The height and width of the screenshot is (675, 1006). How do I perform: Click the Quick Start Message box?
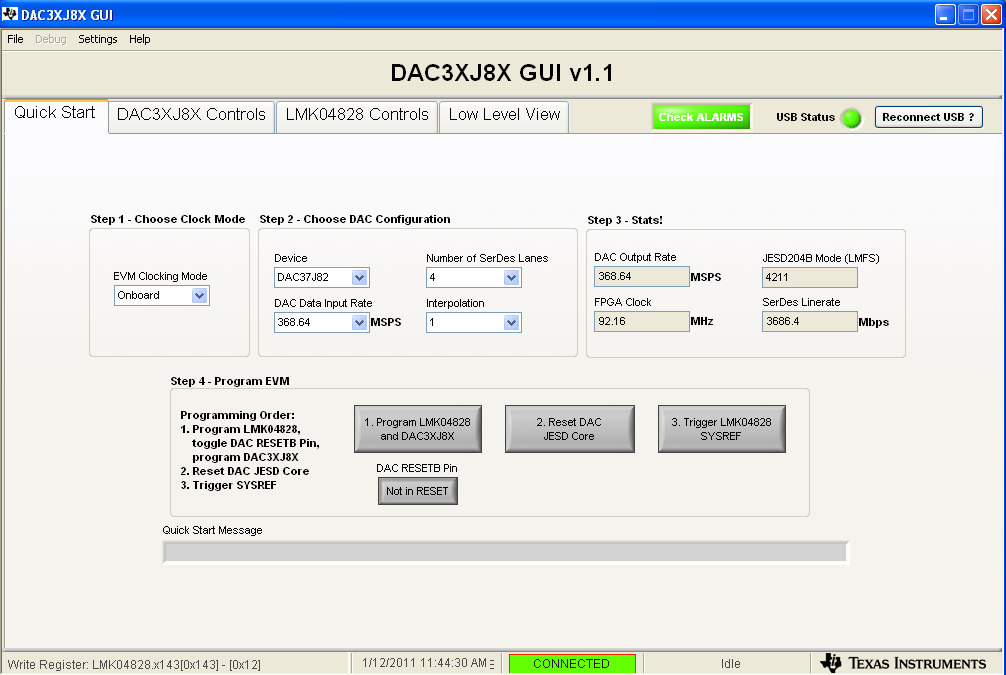506,552
